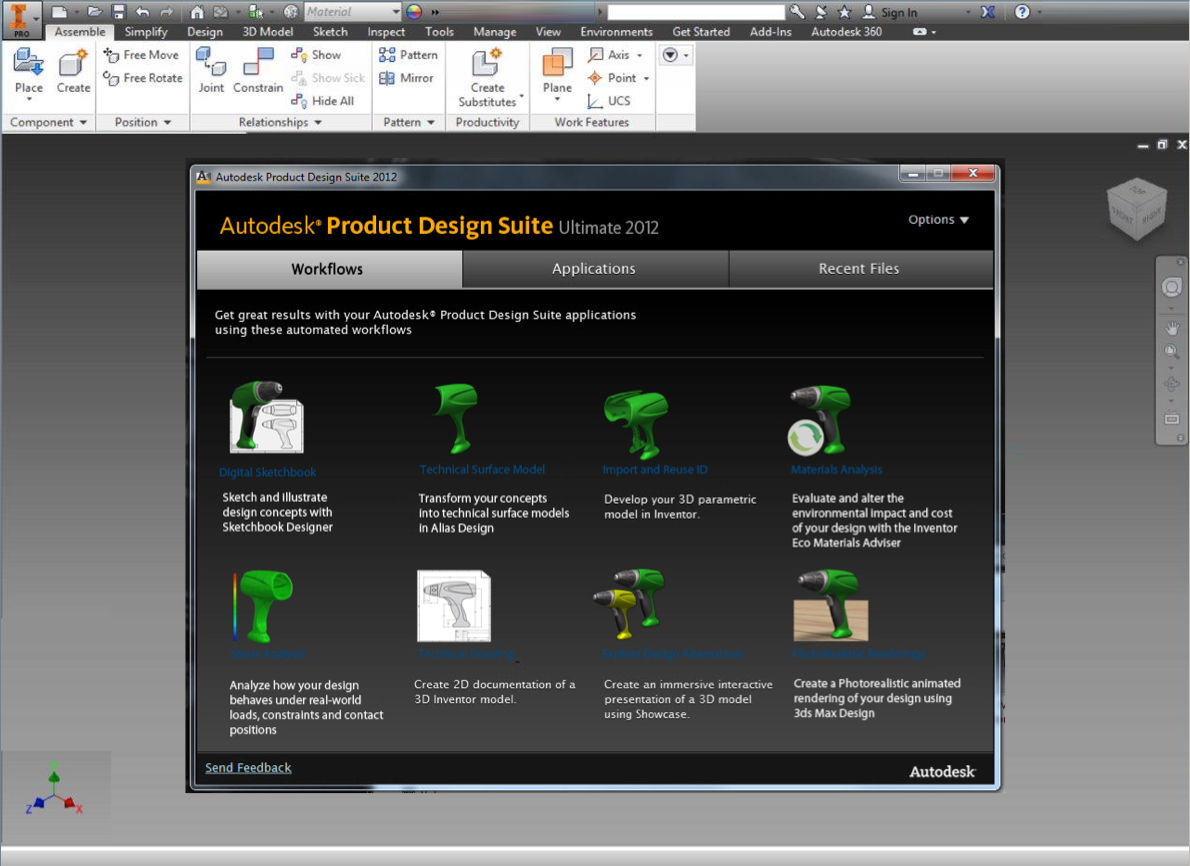1190x866 pixels.
Task: Click the Joint relationship icon
Action: click(211, 66)
